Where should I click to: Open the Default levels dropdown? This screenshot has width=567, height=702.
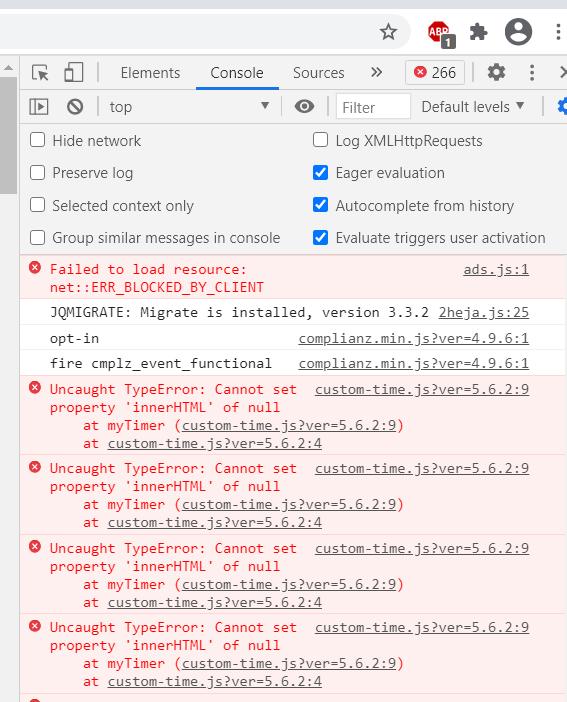tap(473, 107)
